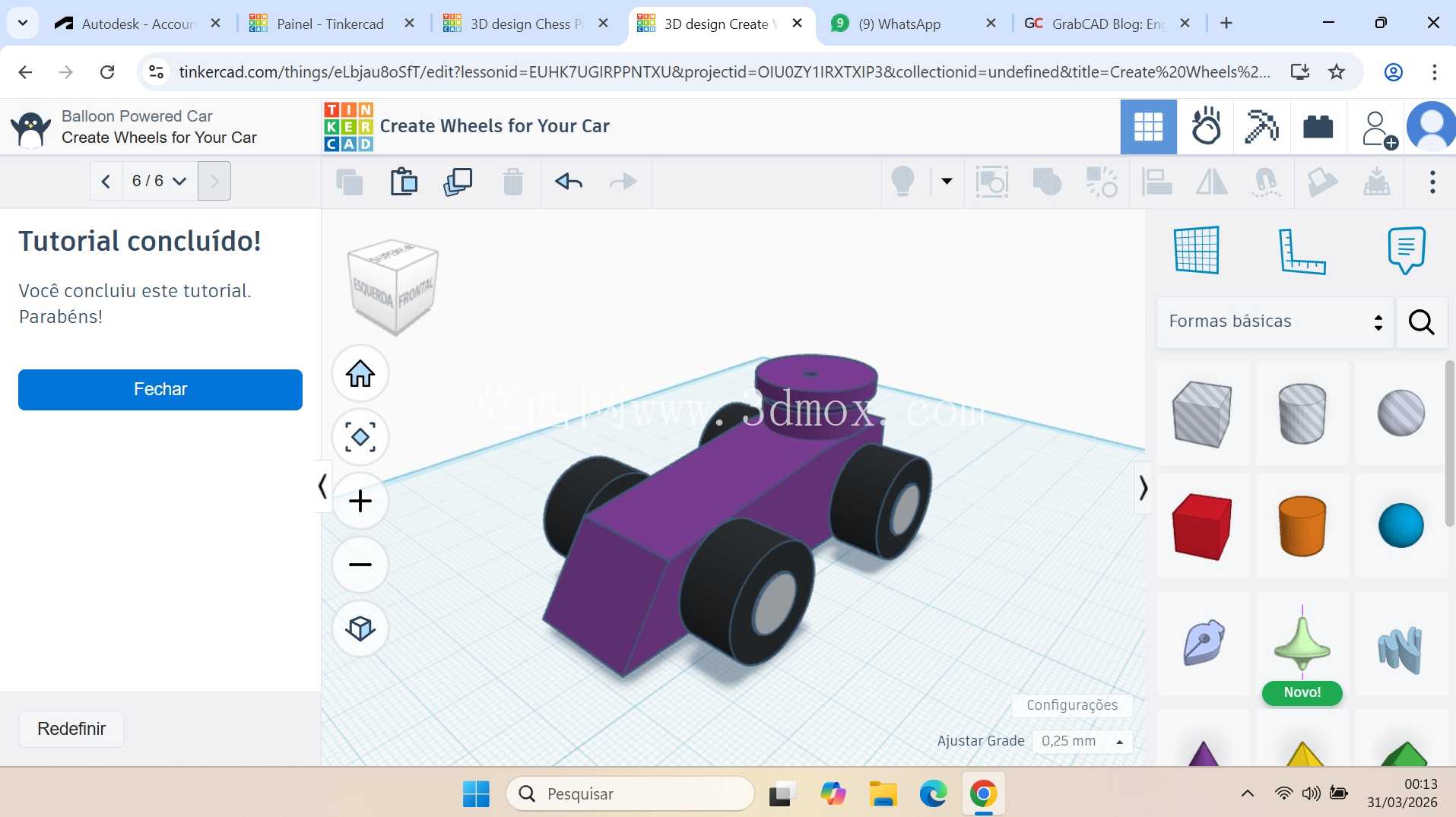This screenshot has height=817, width=1456.
Task: Select the blue sphere shape
Action: click(1400, 526)
